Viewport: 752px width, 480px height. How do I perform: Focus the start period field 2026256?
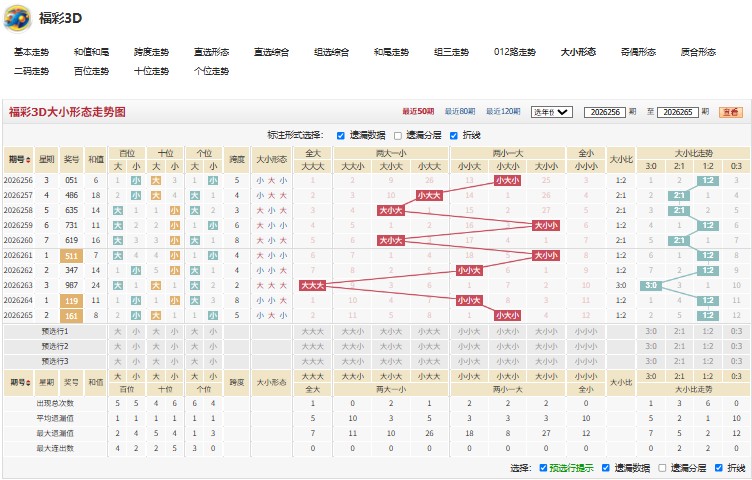tap(605, 112)
